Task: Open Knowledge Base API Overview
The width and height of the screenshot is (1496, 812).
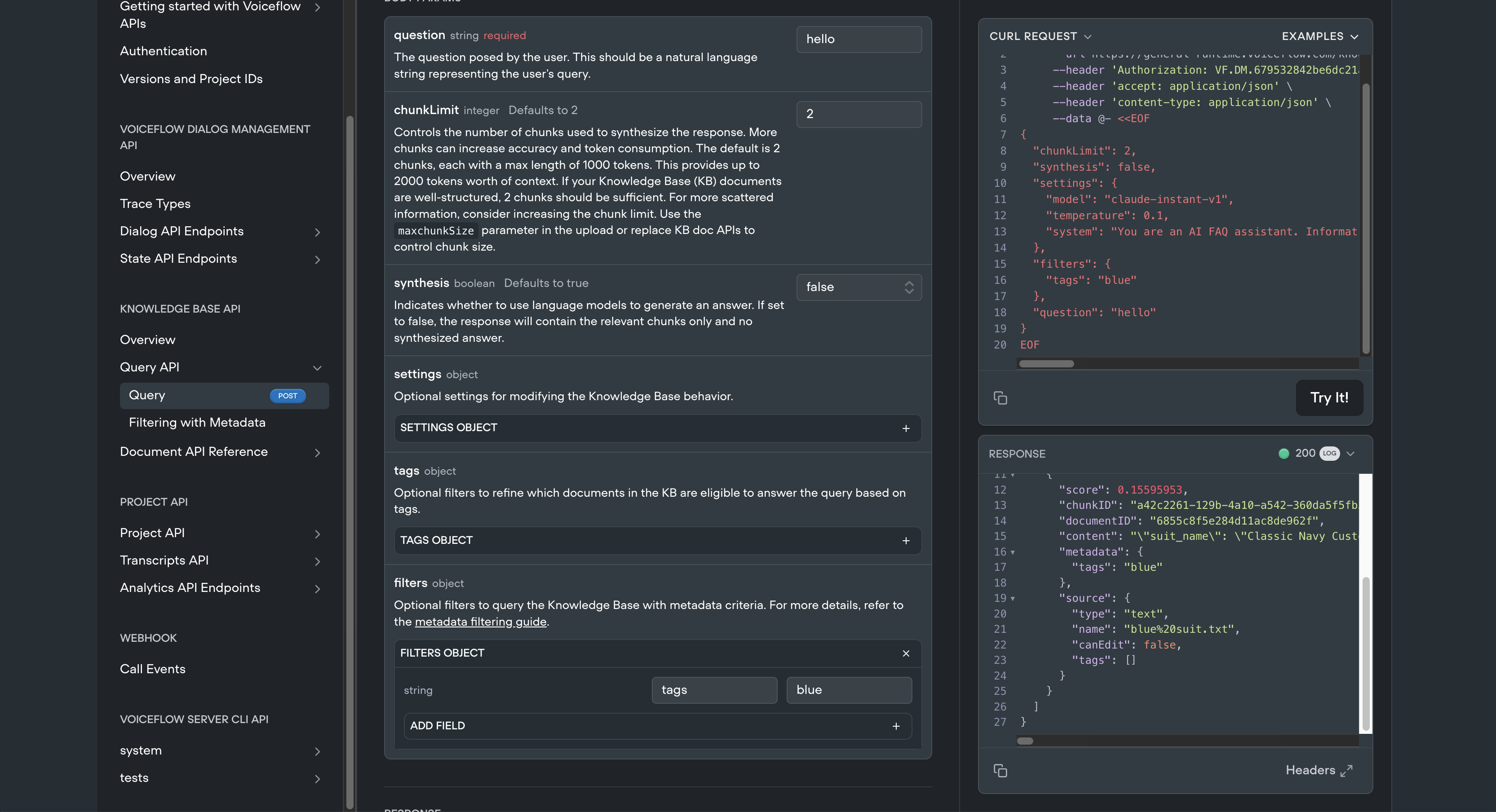Action: click(147, 340)
